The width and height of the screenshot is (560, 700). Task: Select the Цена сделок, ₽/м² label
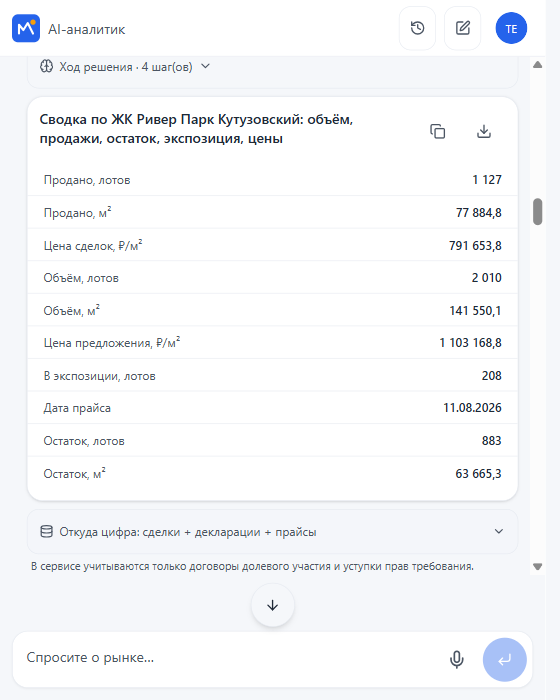coord(93,245)
